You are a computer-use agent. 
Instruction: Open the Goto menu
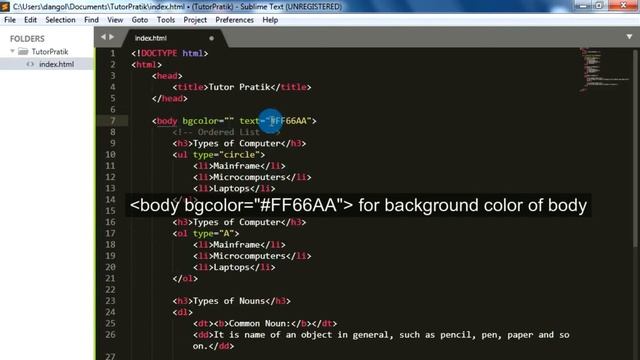coord(140,20)
